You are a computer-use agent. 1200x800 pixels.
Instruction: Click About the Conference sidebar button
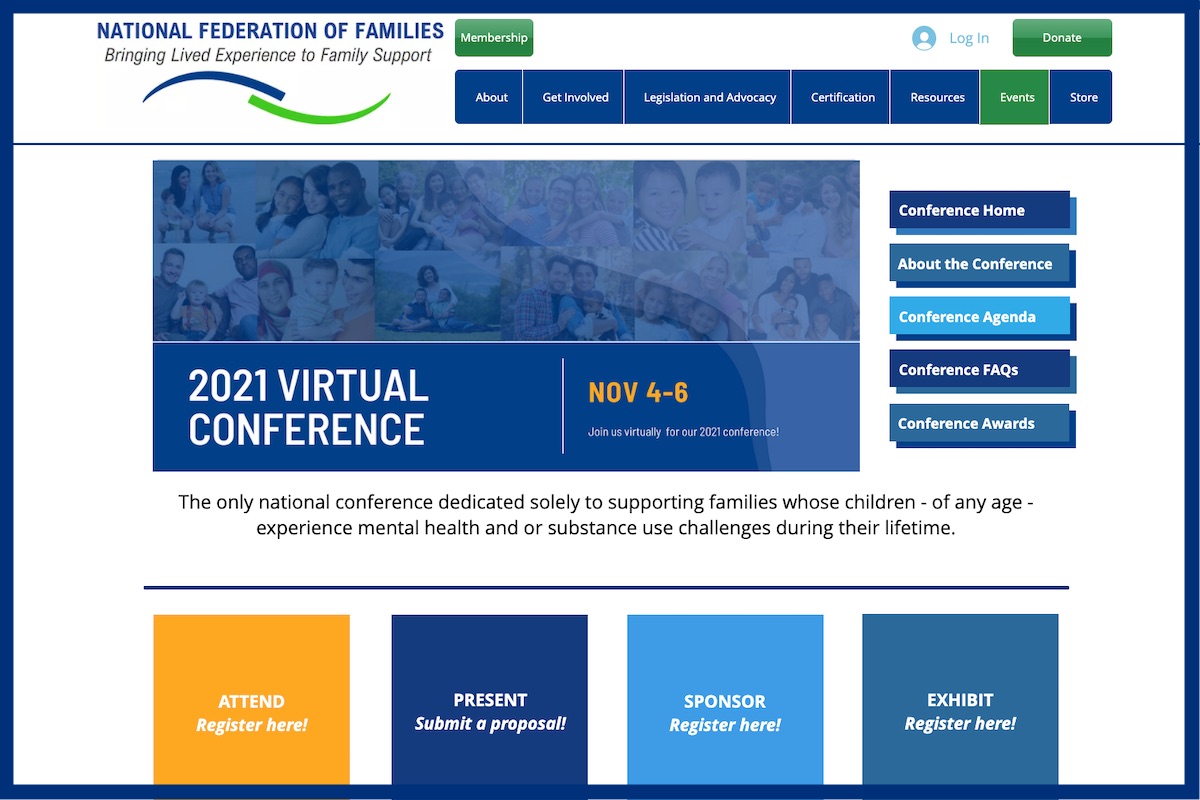(980, 264)
